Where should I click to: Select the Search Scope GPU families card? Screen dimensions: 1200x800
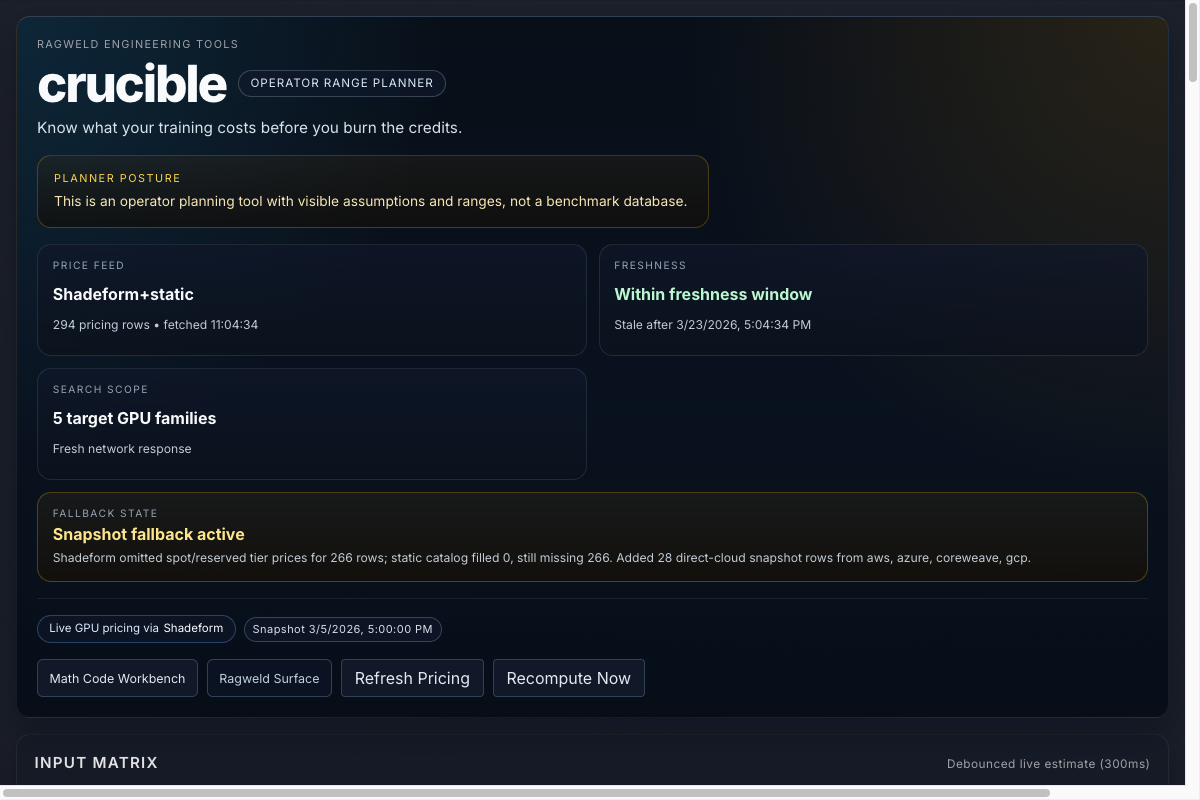(312, 424)
